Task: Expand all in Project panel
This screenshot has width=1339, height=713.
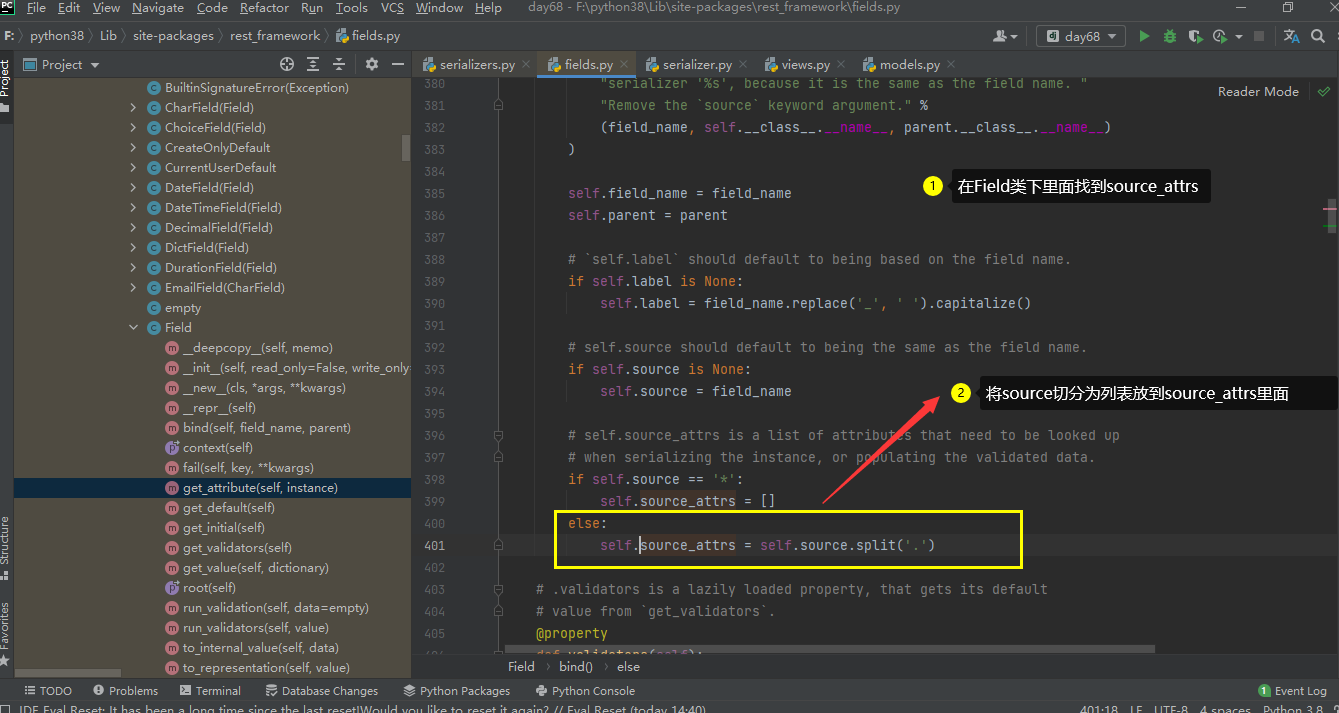Action: (313, 64)
